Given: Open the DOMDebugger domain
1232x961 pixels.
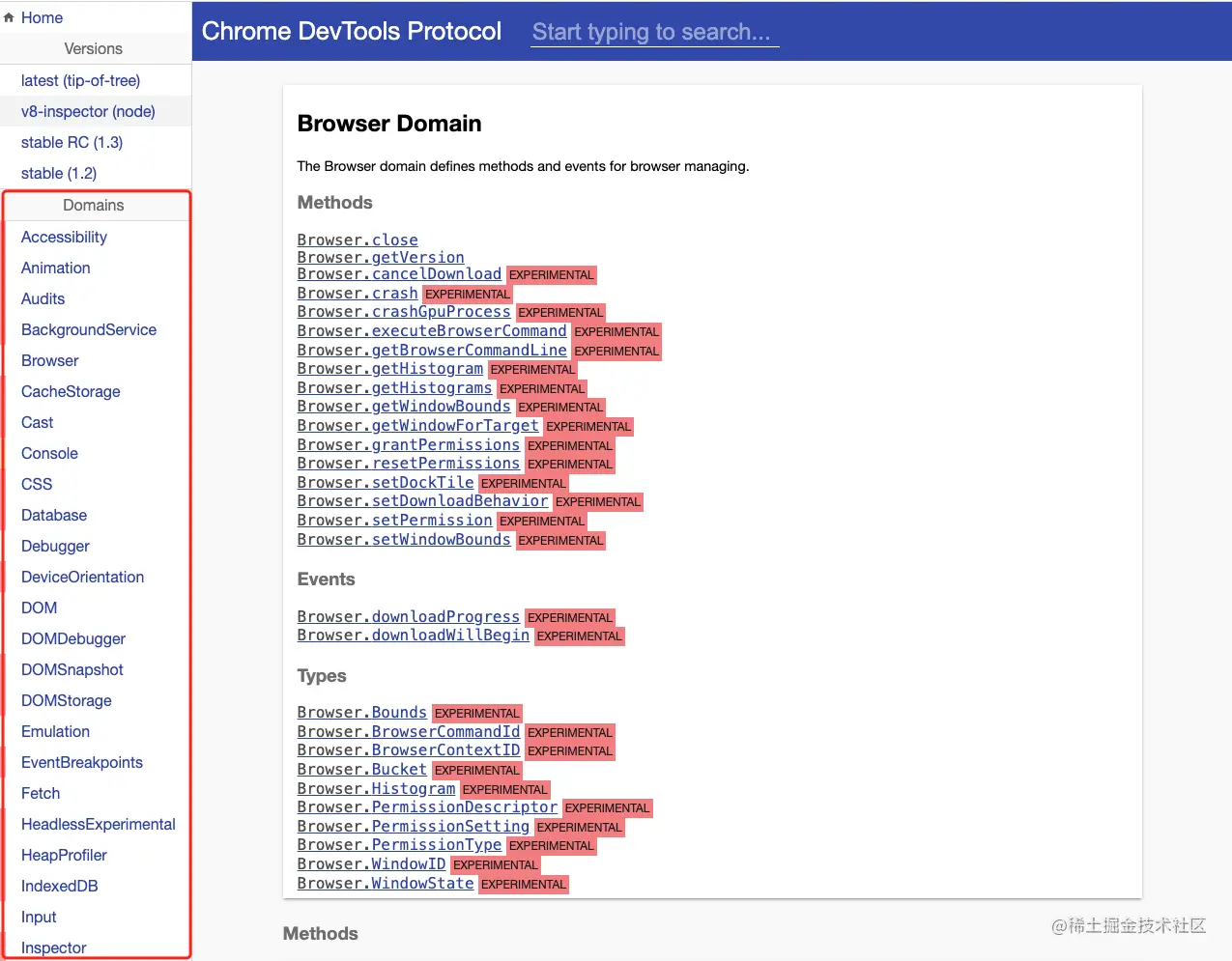Looking at the screenshot, I should (x=73, y=638).
